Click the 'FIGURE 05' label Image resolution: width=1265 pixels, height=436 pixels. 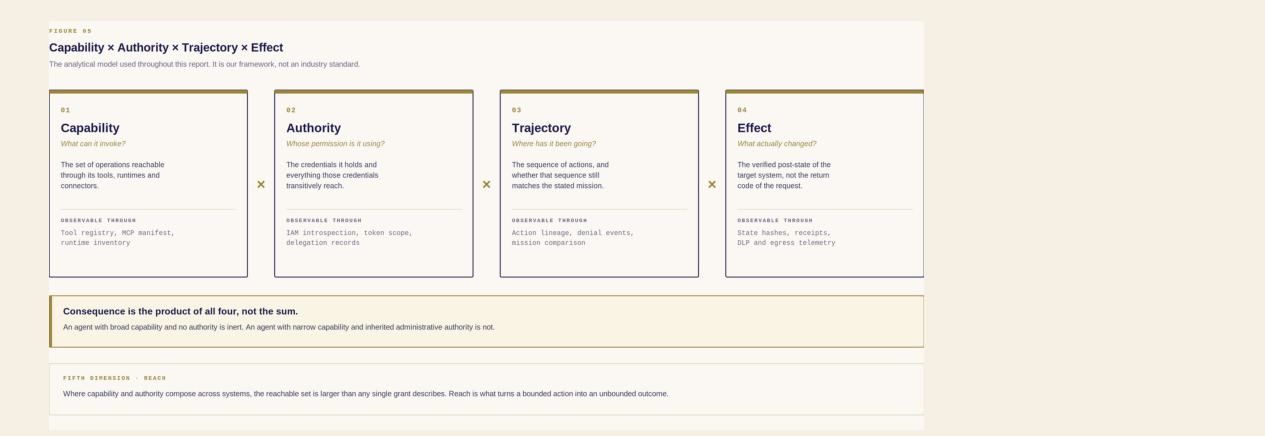[x=70, y=31]
